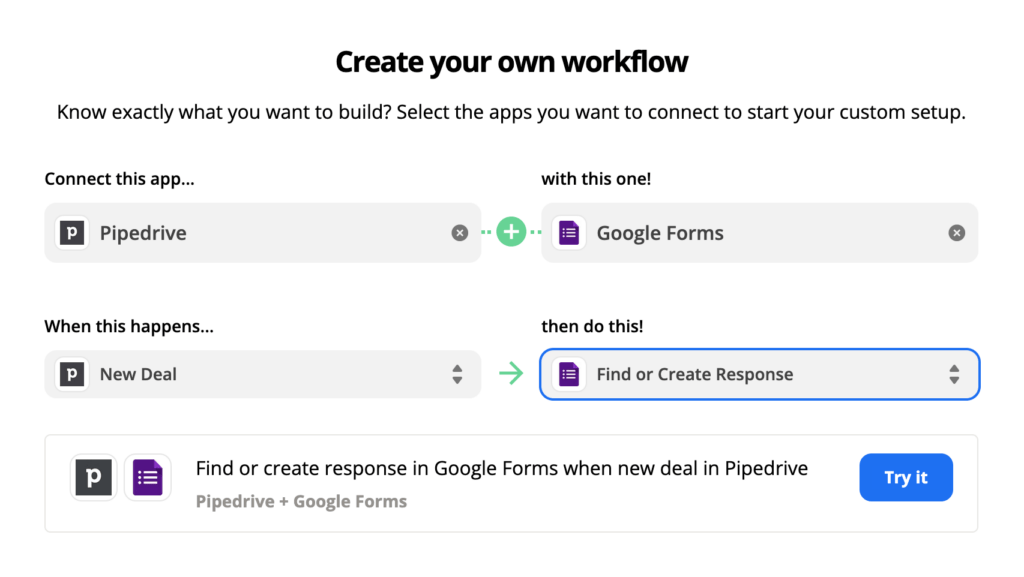Select the Google Forms app input field
1024x577 pixels.
coord(760,233)
